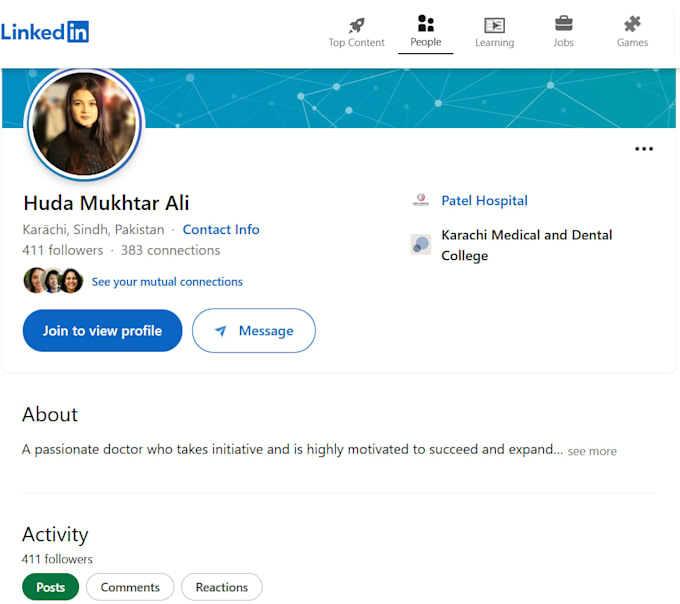Screen dimensions: 680x604
Task: Open the Patel Hospital link
Action: 484,200
